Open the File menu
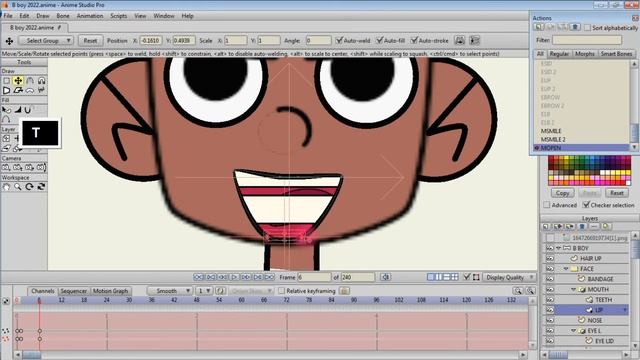This screenshot has width=640, height=360. coord(8,16)
